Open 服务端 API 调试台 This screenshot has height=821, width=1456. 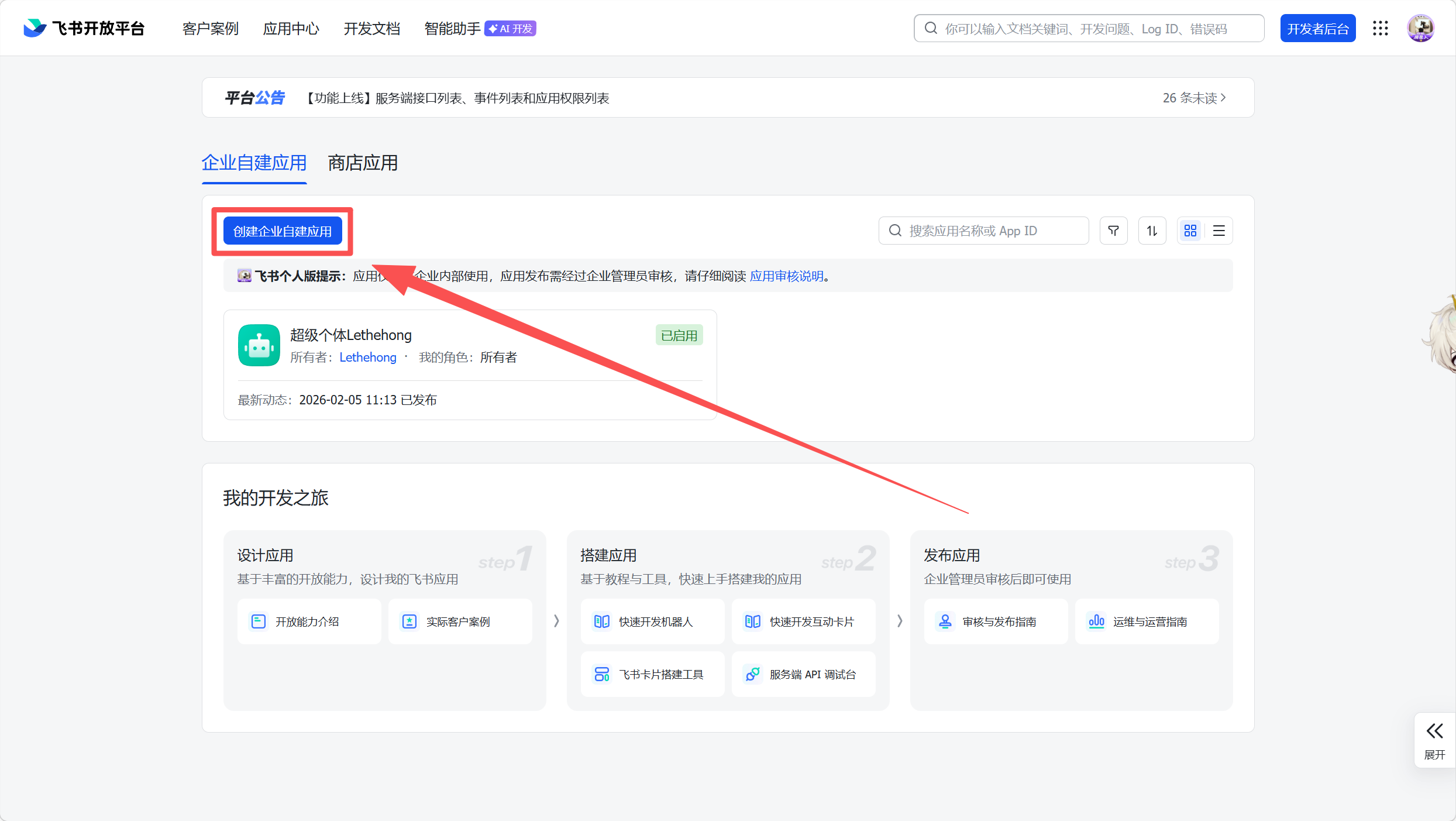pyautogui.click(x=804, y=674)
